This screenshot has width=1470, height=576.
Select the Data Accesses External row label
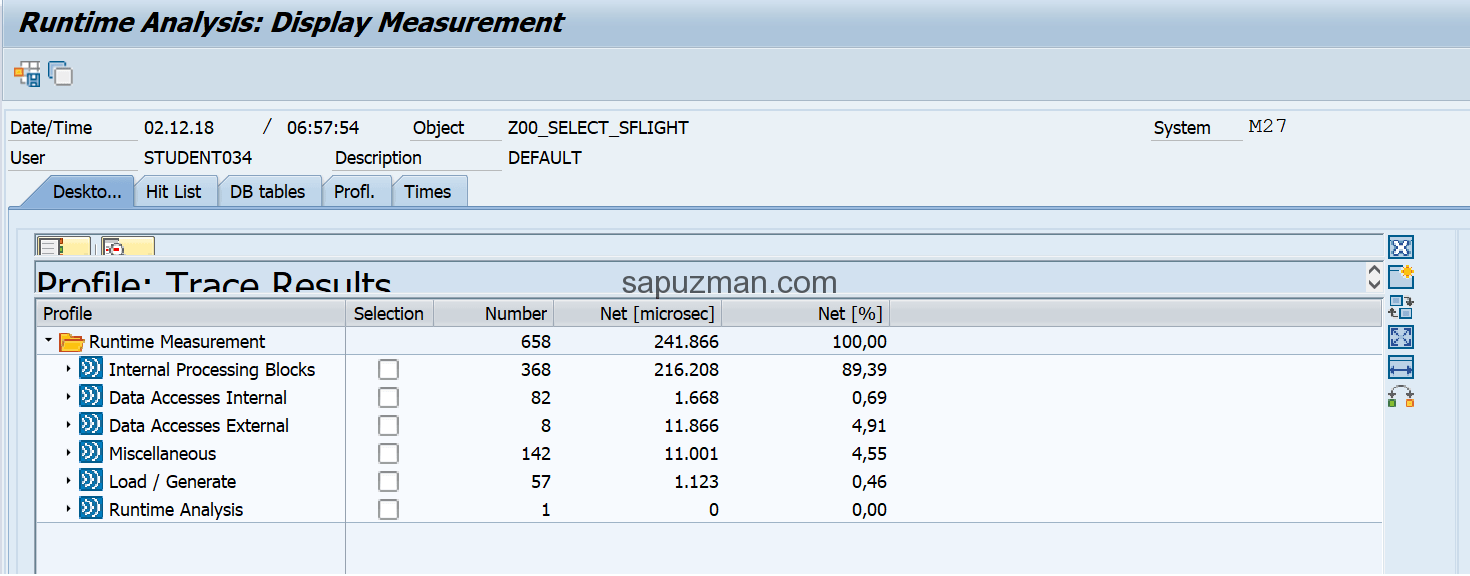click(199, 426)
